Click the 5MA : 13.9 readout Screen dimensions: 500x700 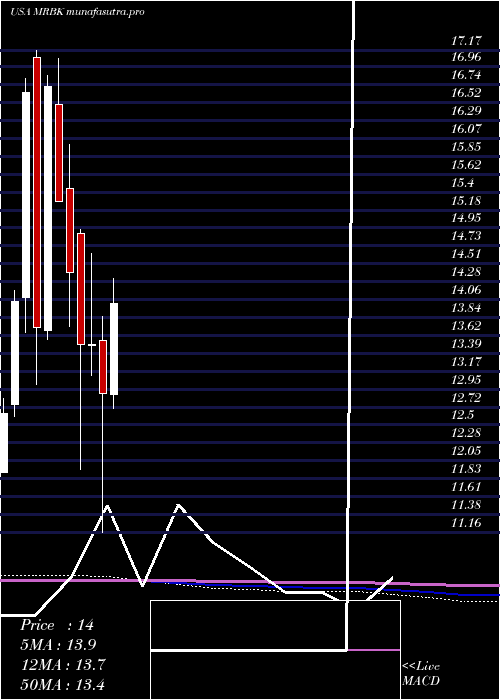58,644
